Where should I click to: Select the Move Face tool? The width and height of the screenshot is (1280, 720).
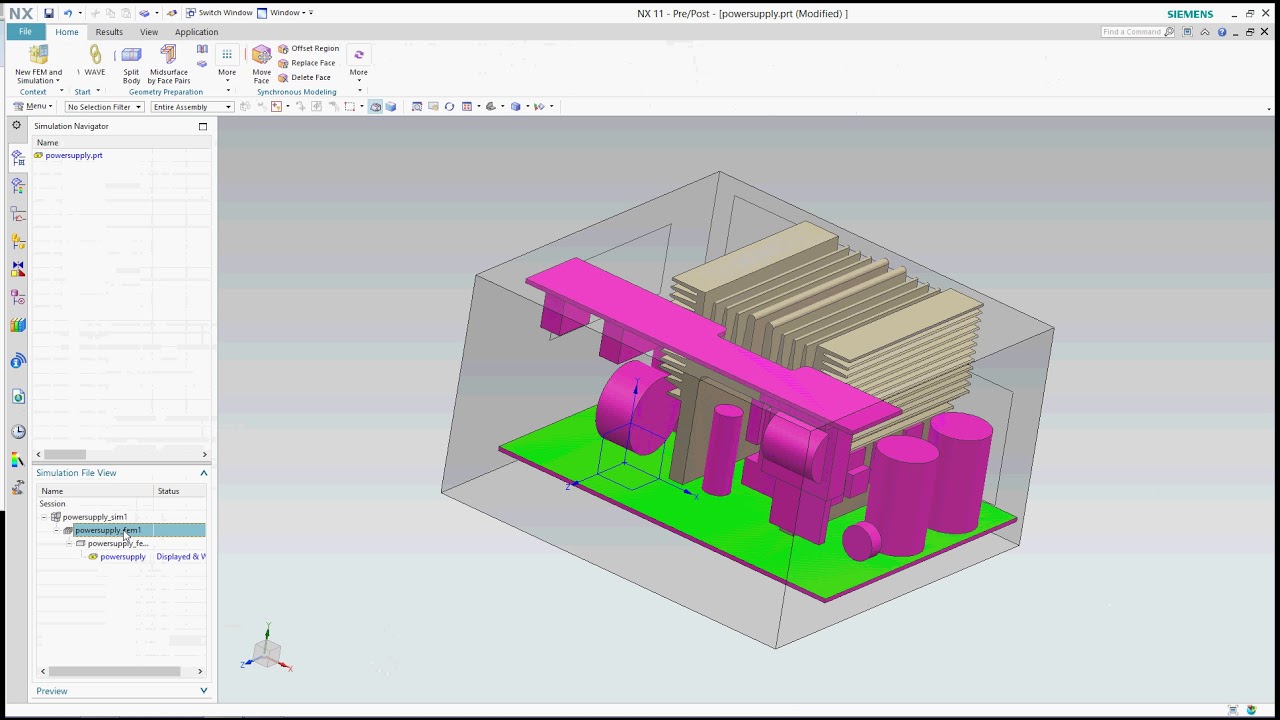point(261,64)
